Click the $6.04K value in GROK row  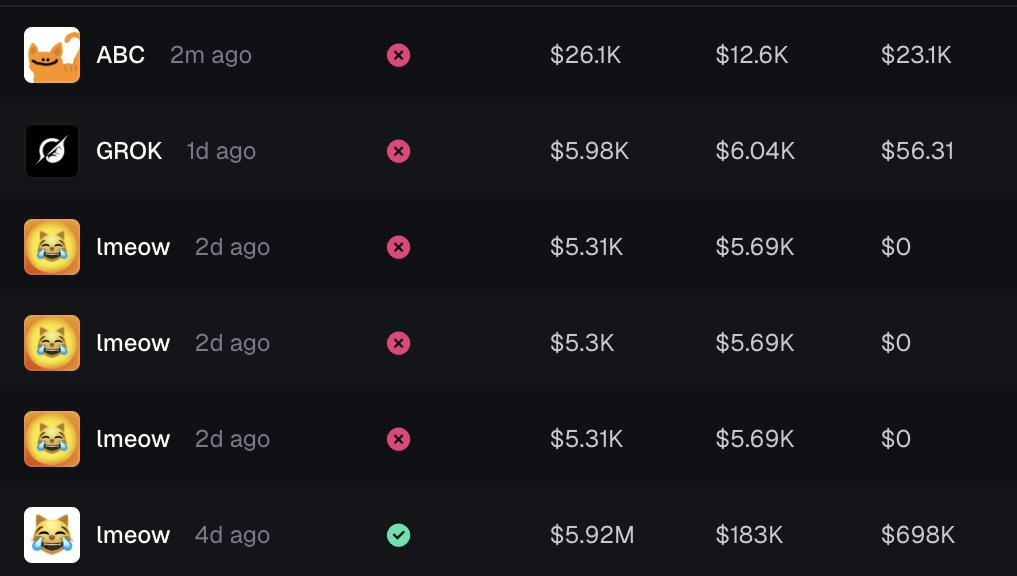(x=755, y=151)
